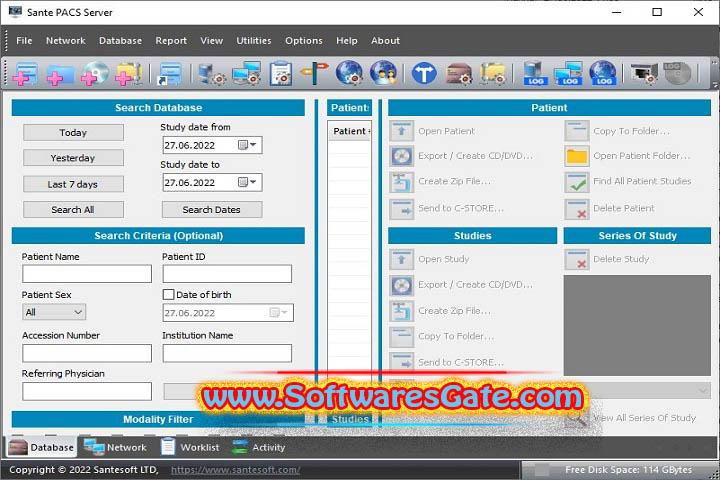Viewport: 720px width, 480px height.
Task: Click the file shortcut toolbar icon
Action: [x=169, y=73]
